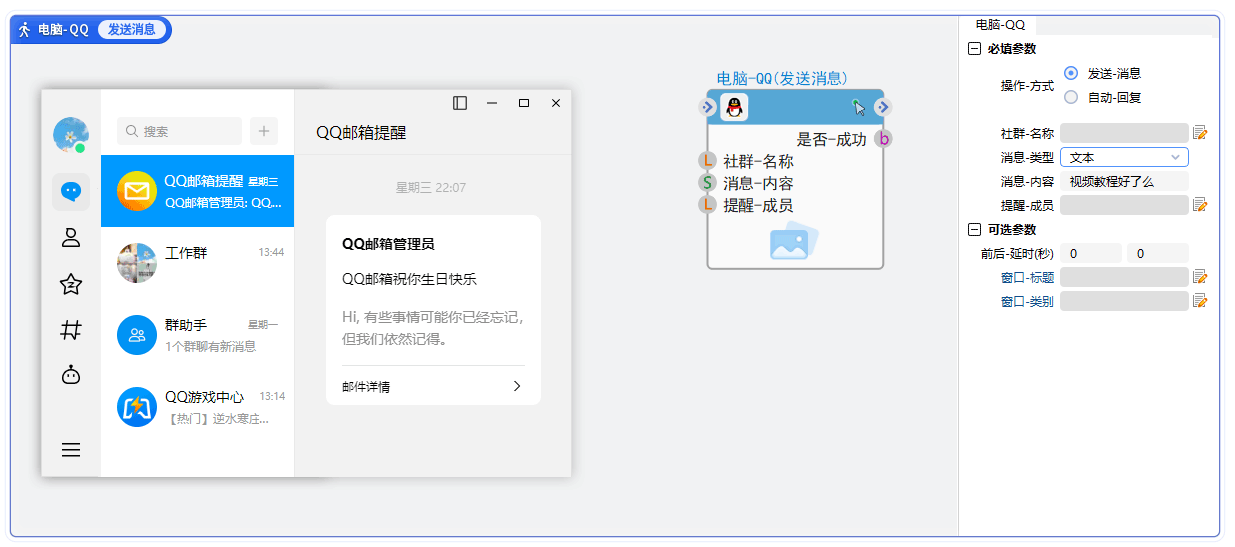Switch to the 电脑-QQ properties tab
This screenshot has height=547, width=1235.
pyautogui.click(x=1000, y=25)
